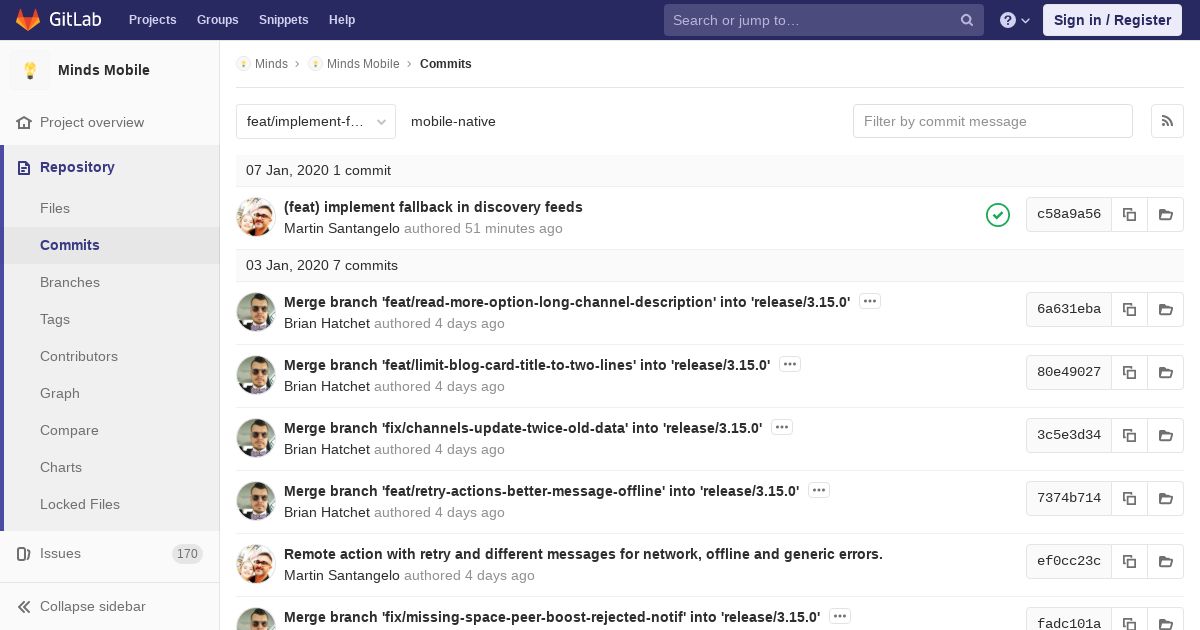
Task: Click the Issues sidebar icon
Action: [x=24, y=553]
